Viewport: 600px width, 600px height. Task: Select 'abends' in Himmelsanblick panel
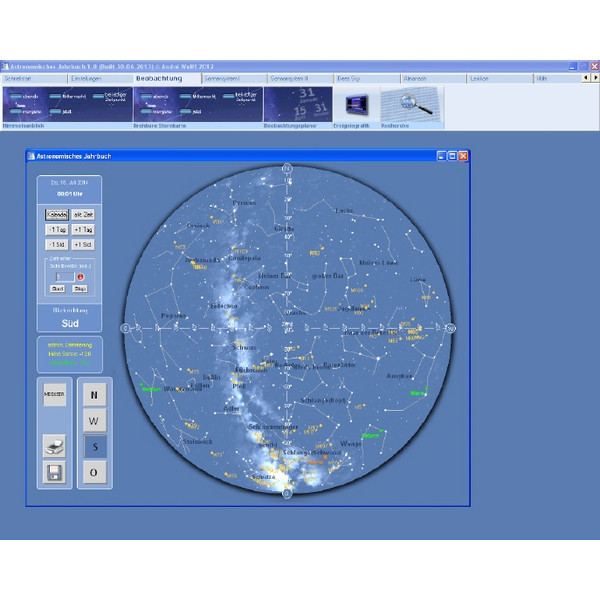pos(24,96)
